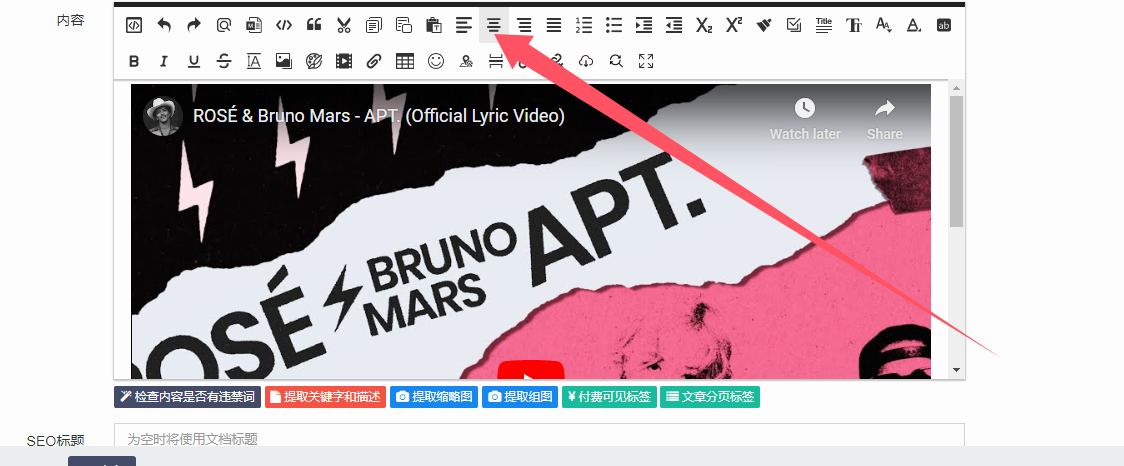Click the 检查内容是否有违禁词 button
This screenshot has height=466, width=1124.
187,397
